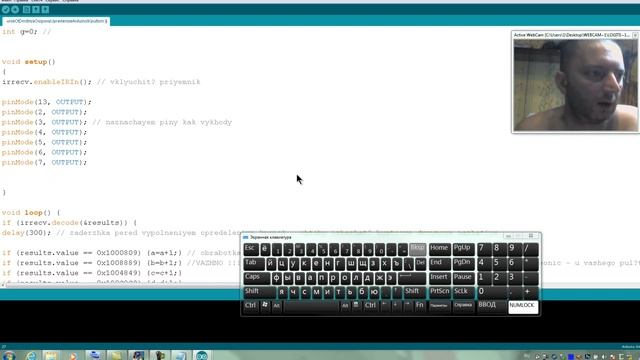
Task: Hit Bksp on the on-screen keyboard
Action: click(x=417, y=249)
